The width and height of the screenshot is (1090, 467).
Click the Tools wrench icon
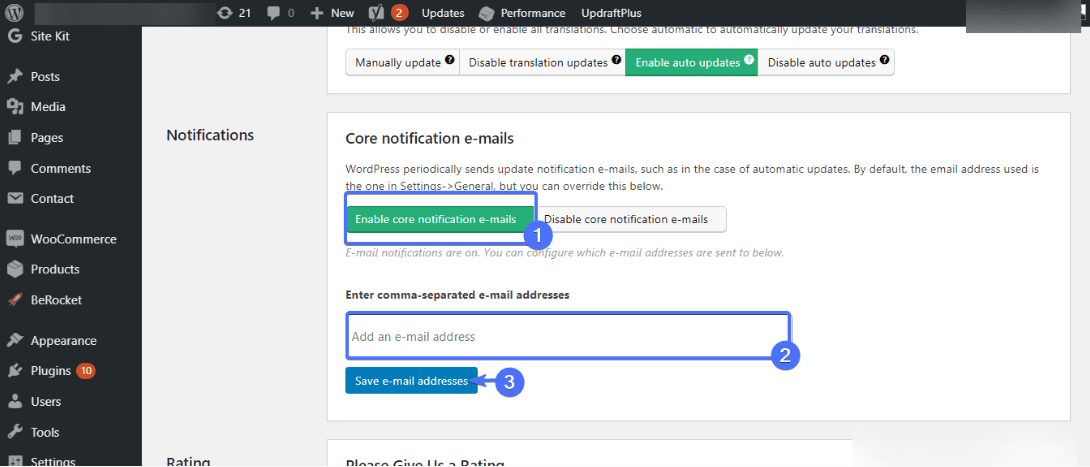click(x=14, y=432)
